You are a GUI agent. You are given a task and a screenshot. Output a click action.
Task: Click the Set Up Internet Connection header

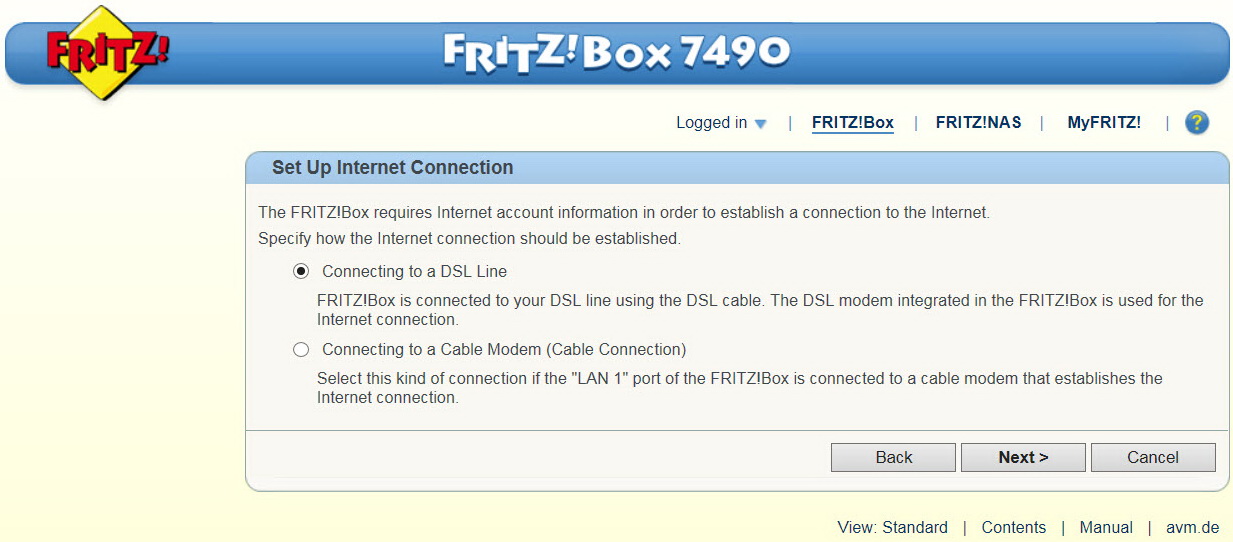[392, 168]
